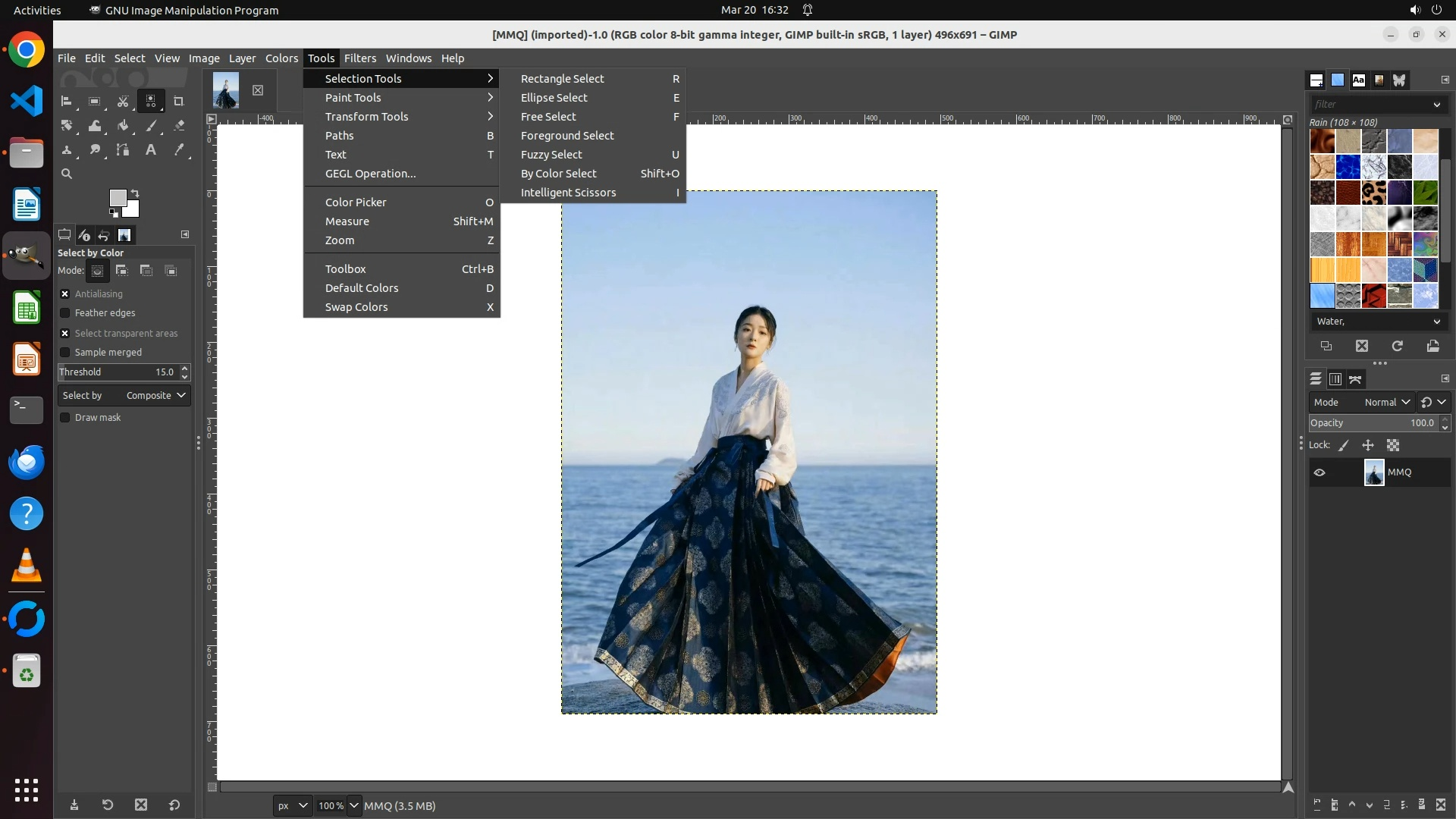Enable the Sample merged checkbox
Screen dimensions: 1456x819
[x=65, y=353]
